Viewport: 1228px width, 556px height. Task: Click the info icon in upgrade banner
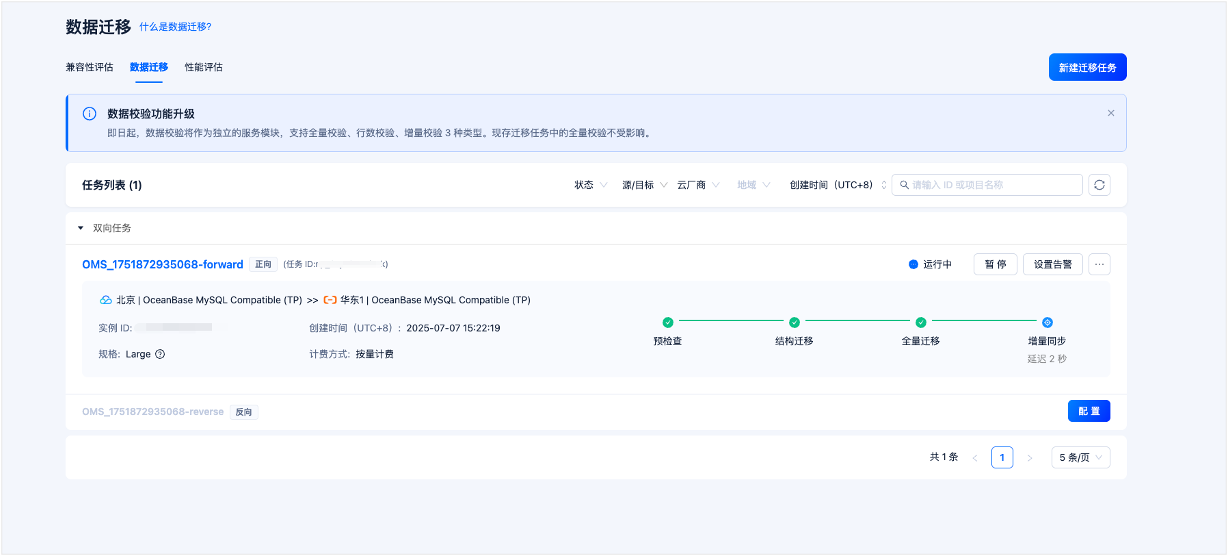coord(90,114)
